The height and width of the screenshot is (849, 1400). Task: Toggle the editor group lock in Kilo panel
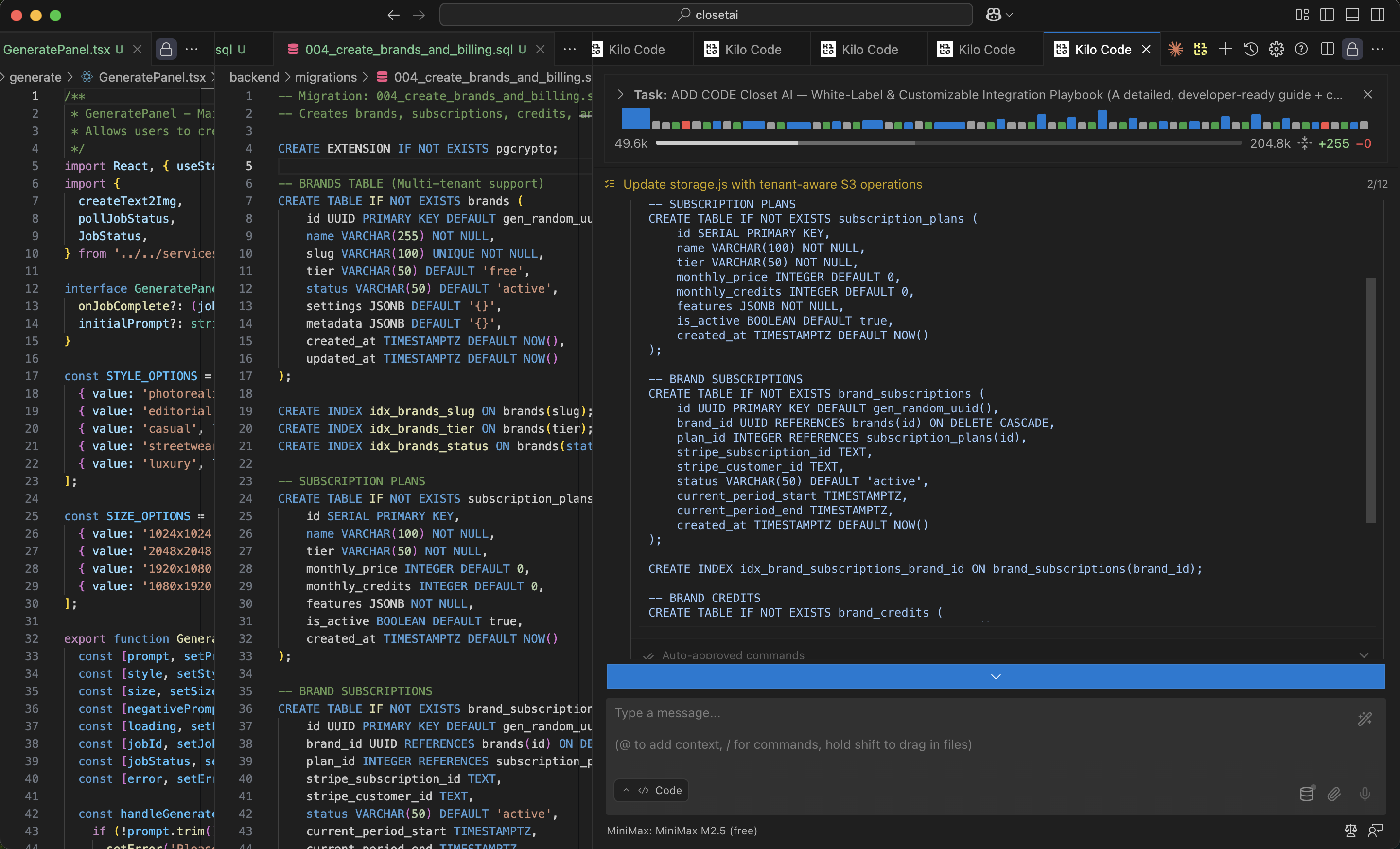(1352, 50)
